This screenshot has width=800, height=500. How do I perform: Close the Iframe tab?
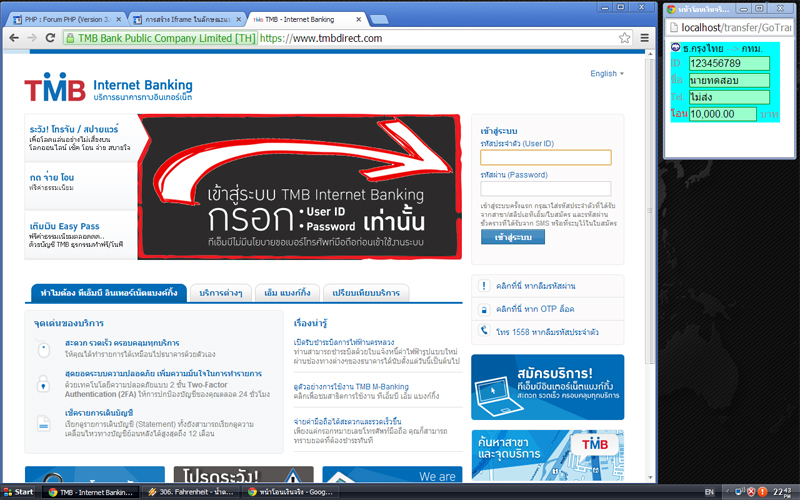[x=238, y=19]
